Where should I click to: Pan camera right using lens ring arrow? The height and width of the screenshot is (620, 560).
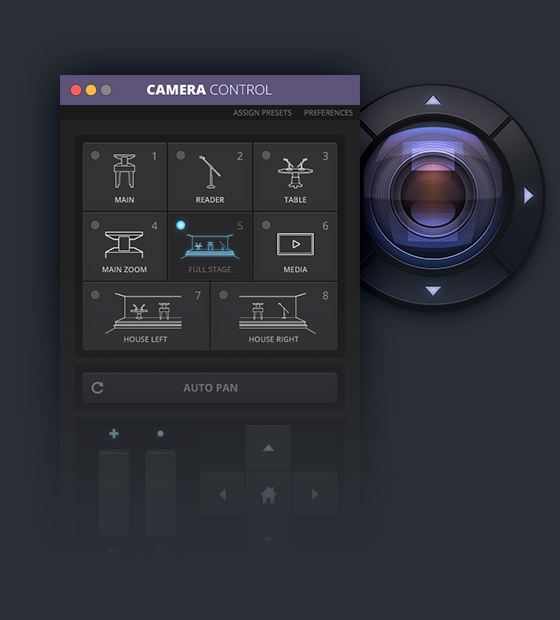point(528,196)
